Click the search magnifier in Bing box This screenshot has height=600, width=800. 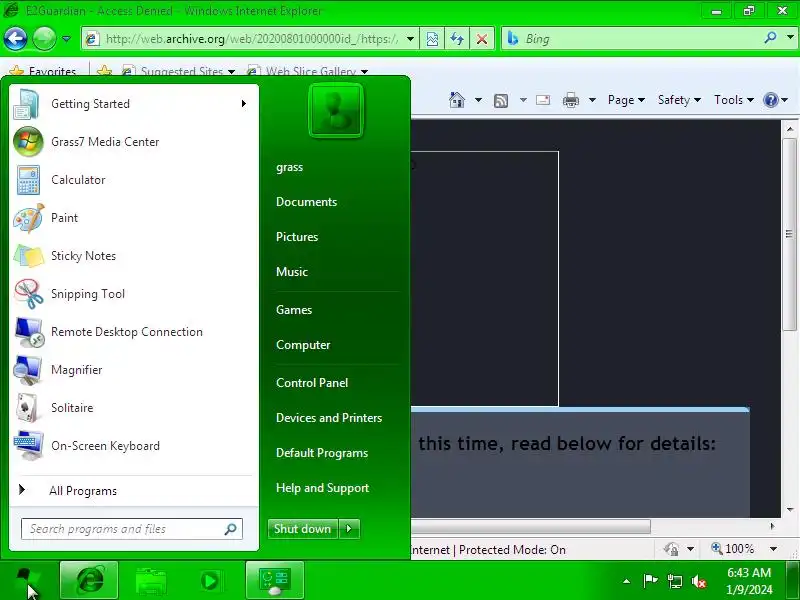770,38
